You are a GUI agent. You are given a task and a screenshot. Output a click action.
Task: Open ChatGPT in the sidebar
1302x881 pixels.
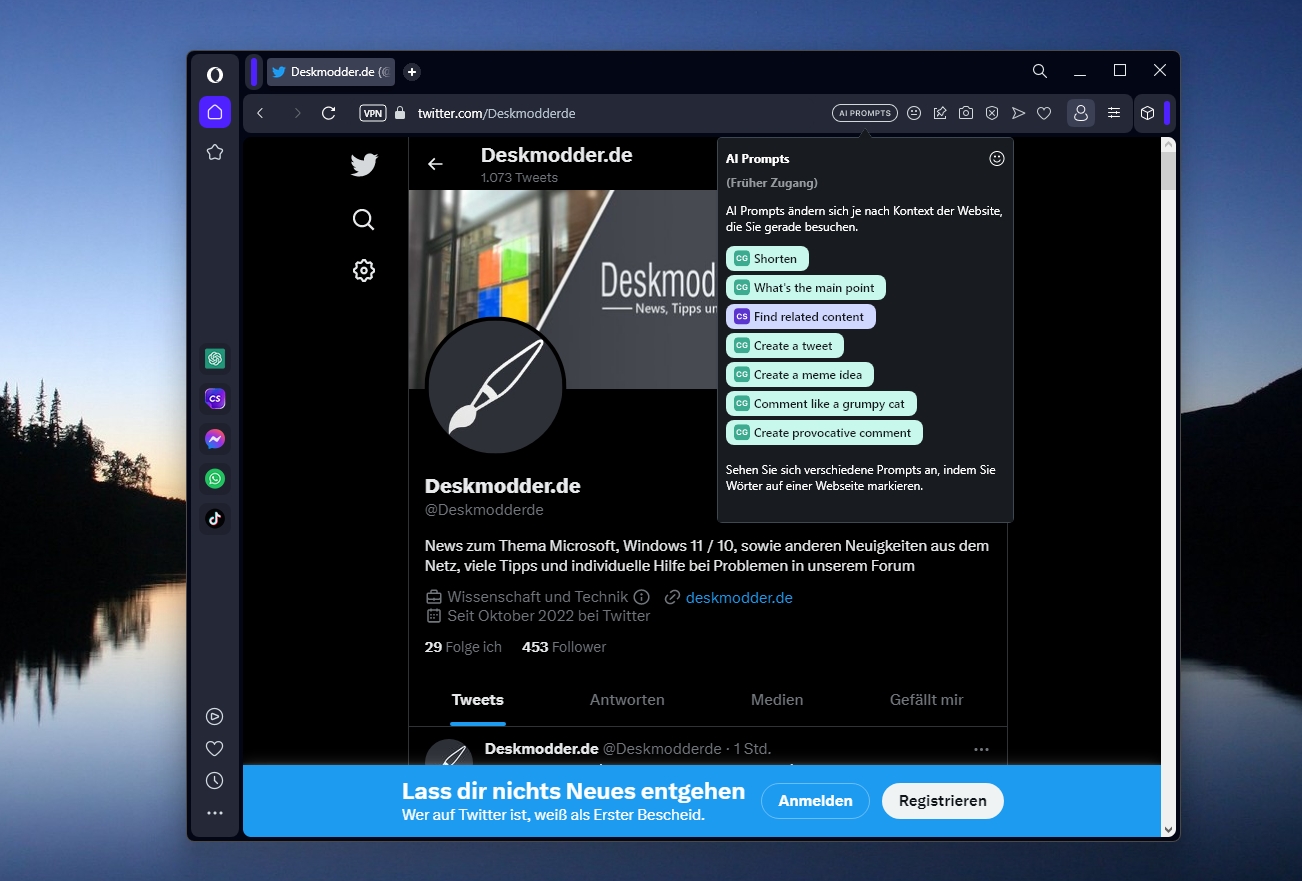(215, 358)
